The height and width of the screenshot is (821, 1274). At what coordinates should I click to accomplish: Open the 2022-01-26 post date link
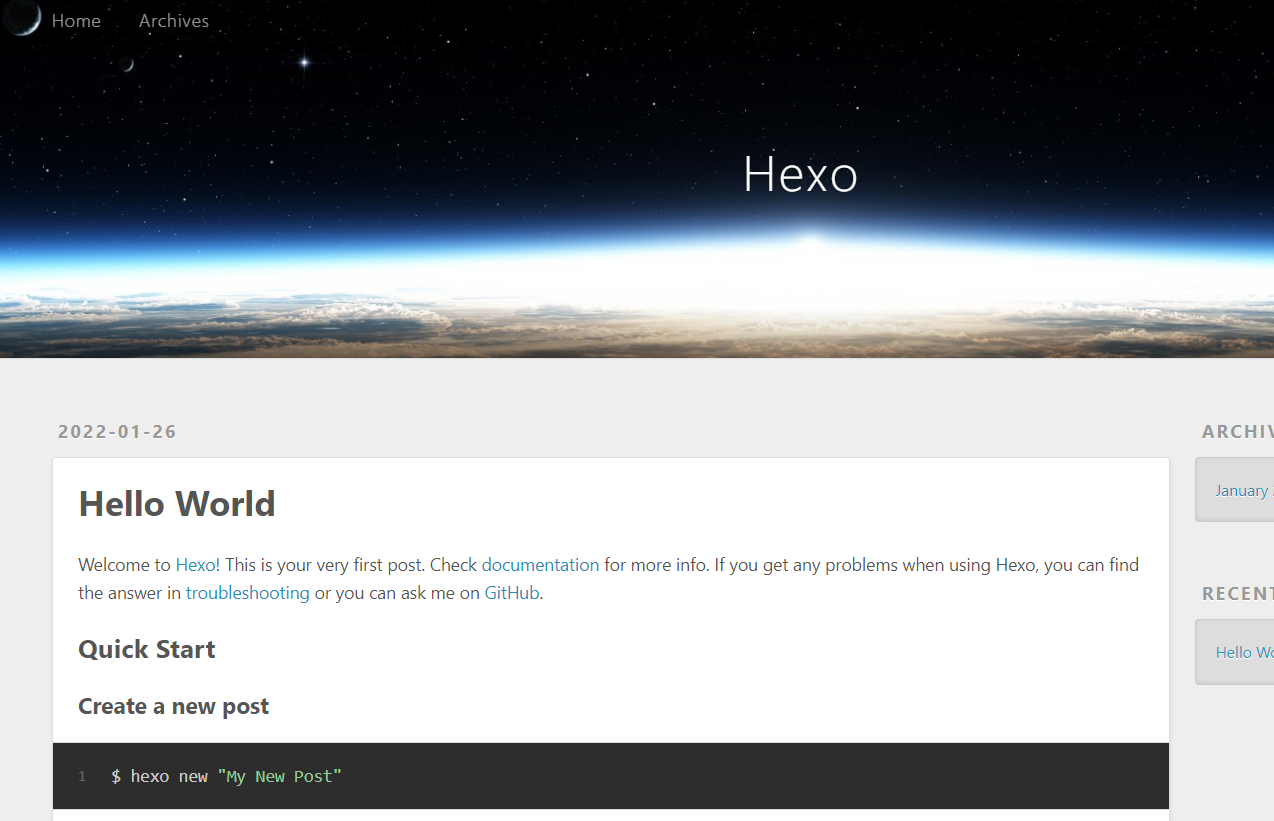[x=117, y=432]
